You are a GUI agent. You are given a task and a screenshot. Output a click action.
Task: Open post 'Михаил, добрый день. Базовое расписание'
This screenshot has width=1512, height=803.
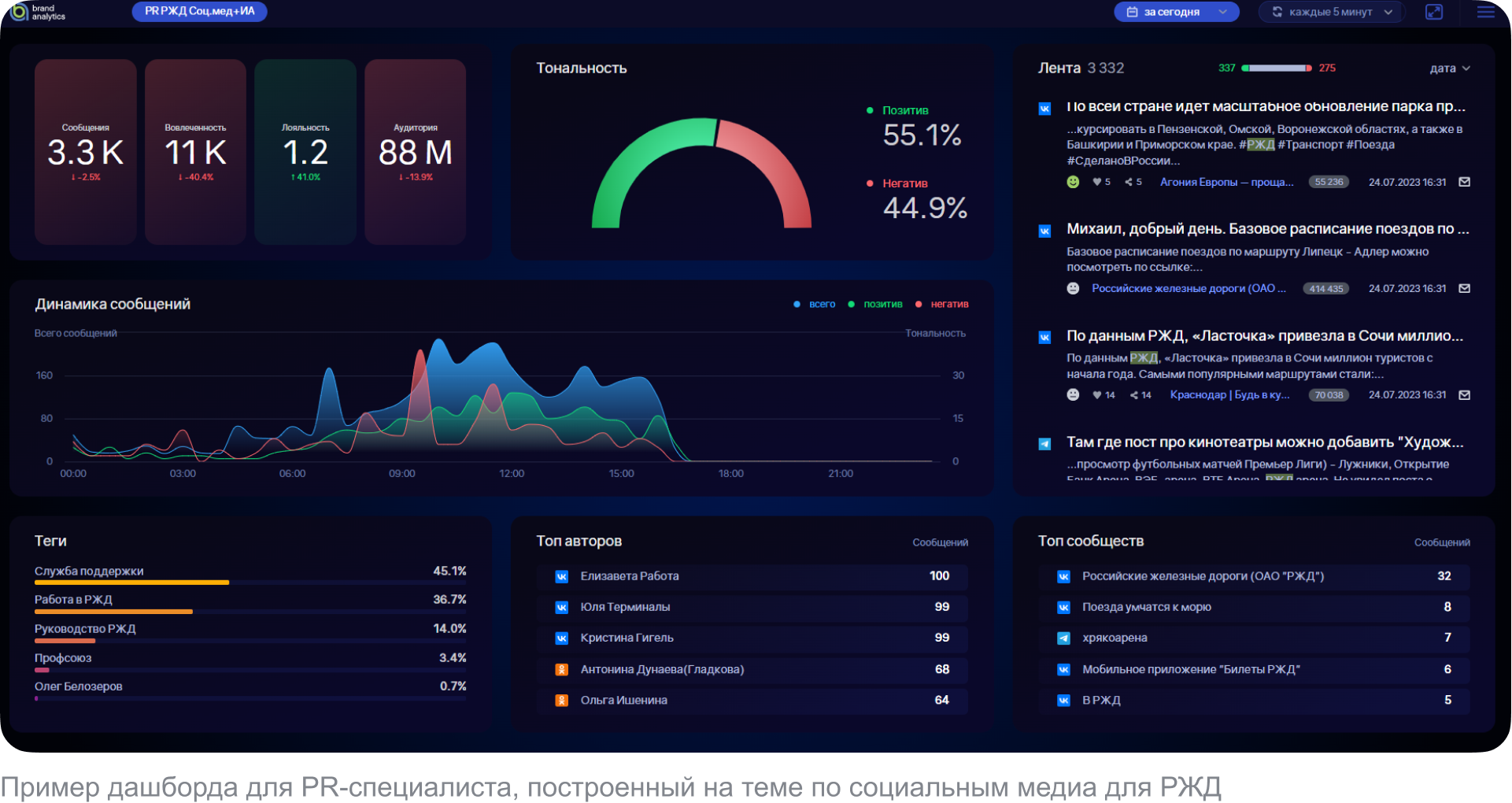(1268, 229)
